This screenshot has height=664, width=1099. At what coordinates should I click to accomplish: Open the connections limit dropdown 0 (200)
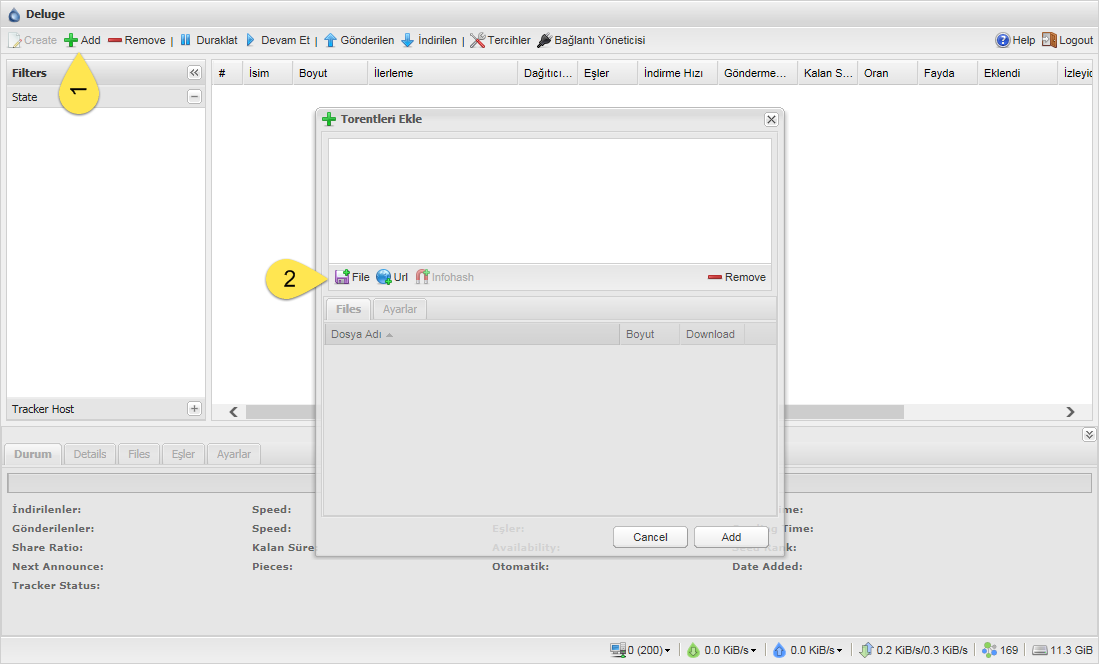640,650
